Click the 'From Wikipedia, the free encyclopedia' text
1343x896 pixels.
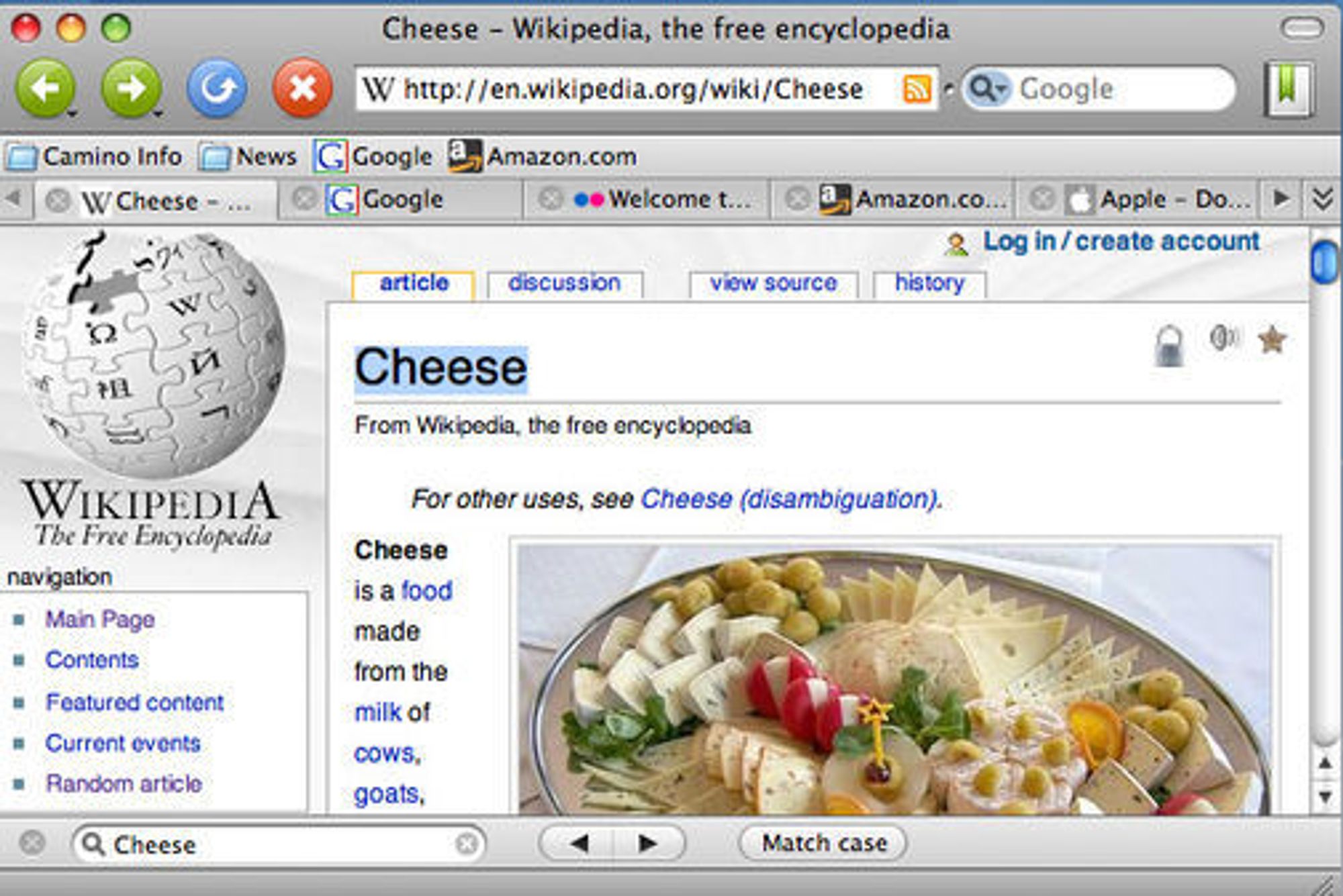(553, 426)
